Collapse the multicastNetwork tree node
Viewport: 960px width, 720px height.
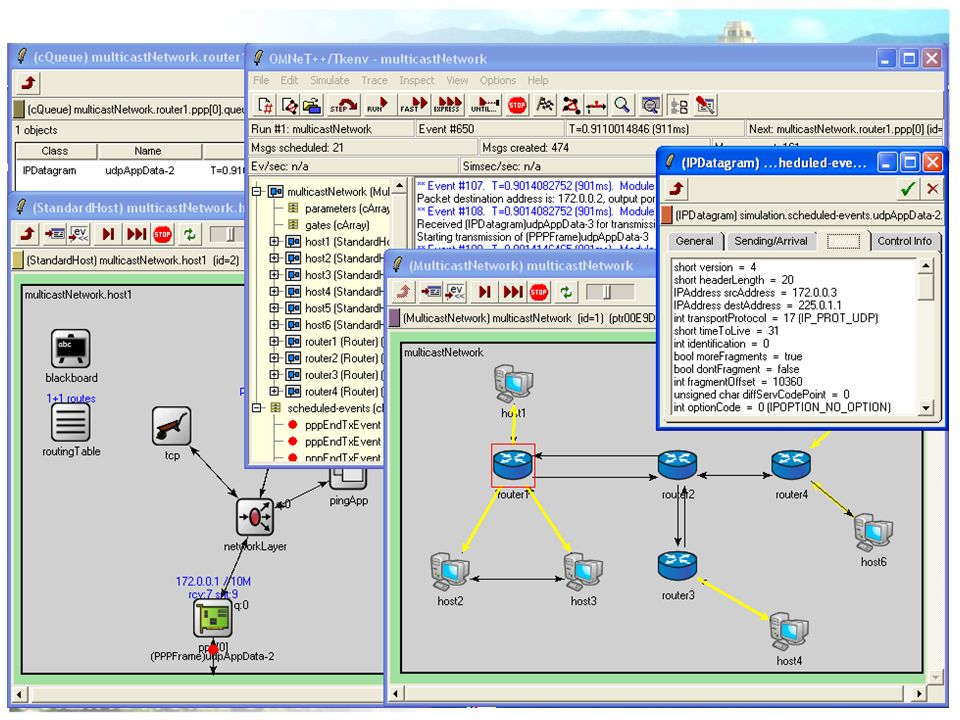coord(257,192)
